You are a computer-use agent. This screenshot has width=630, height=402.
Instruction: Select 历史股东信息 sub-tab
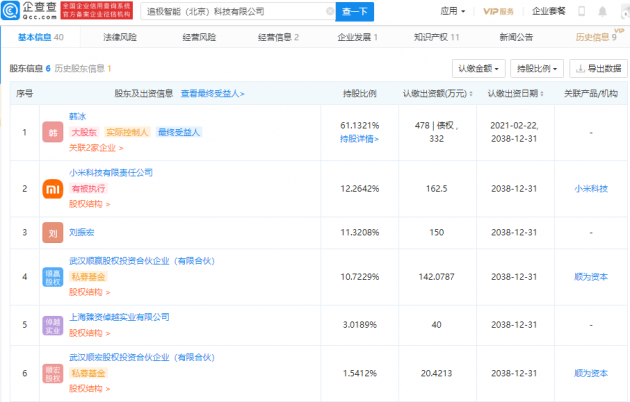(x=83, y=69)
